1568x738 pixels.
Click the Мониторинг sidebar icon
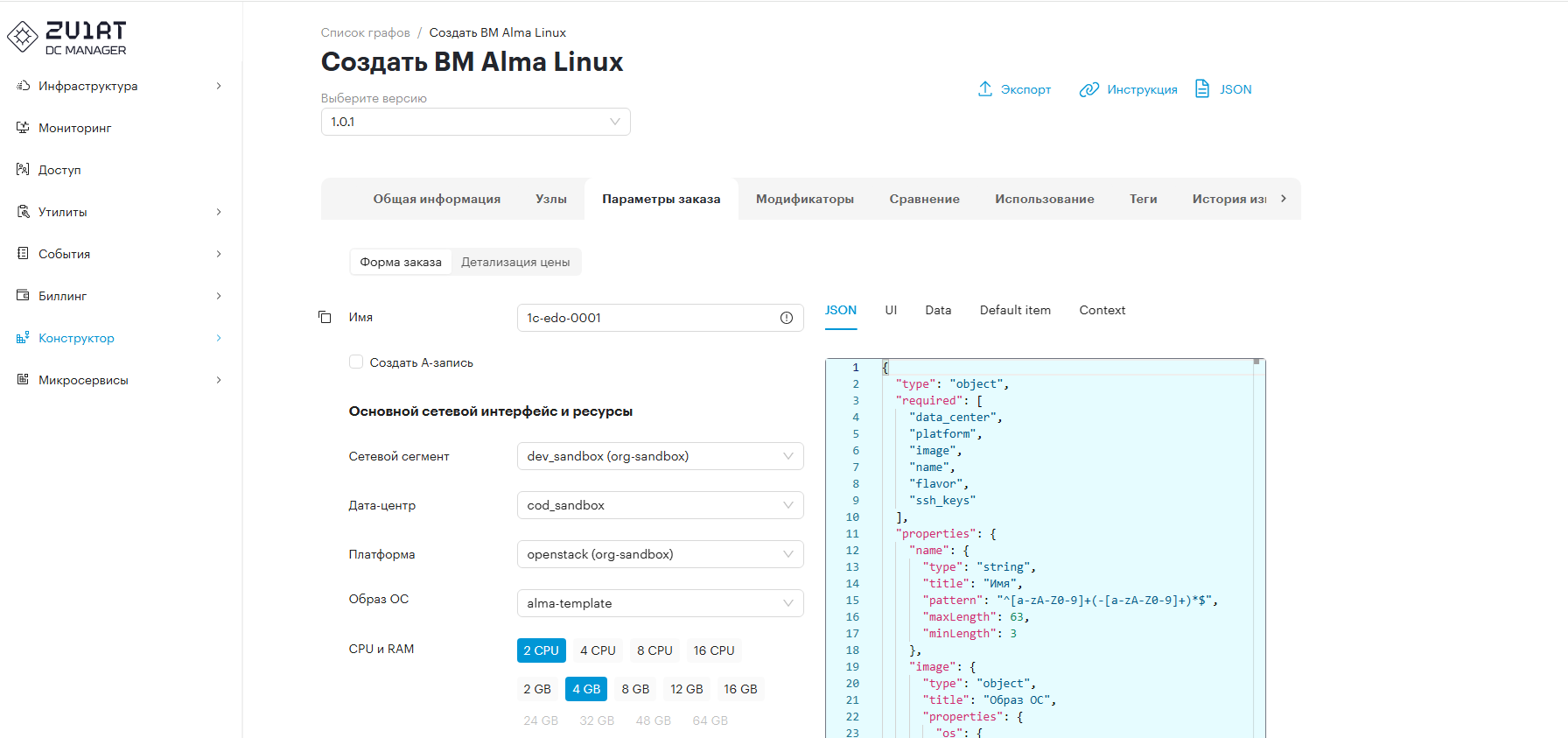(x=23, y=128)
